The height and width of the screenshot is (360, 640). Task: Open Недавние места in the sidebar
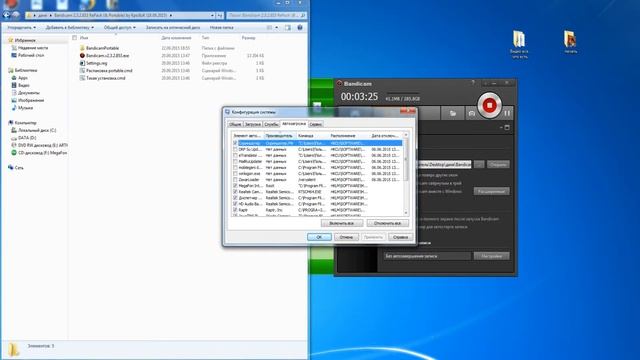tap(33, 48)
